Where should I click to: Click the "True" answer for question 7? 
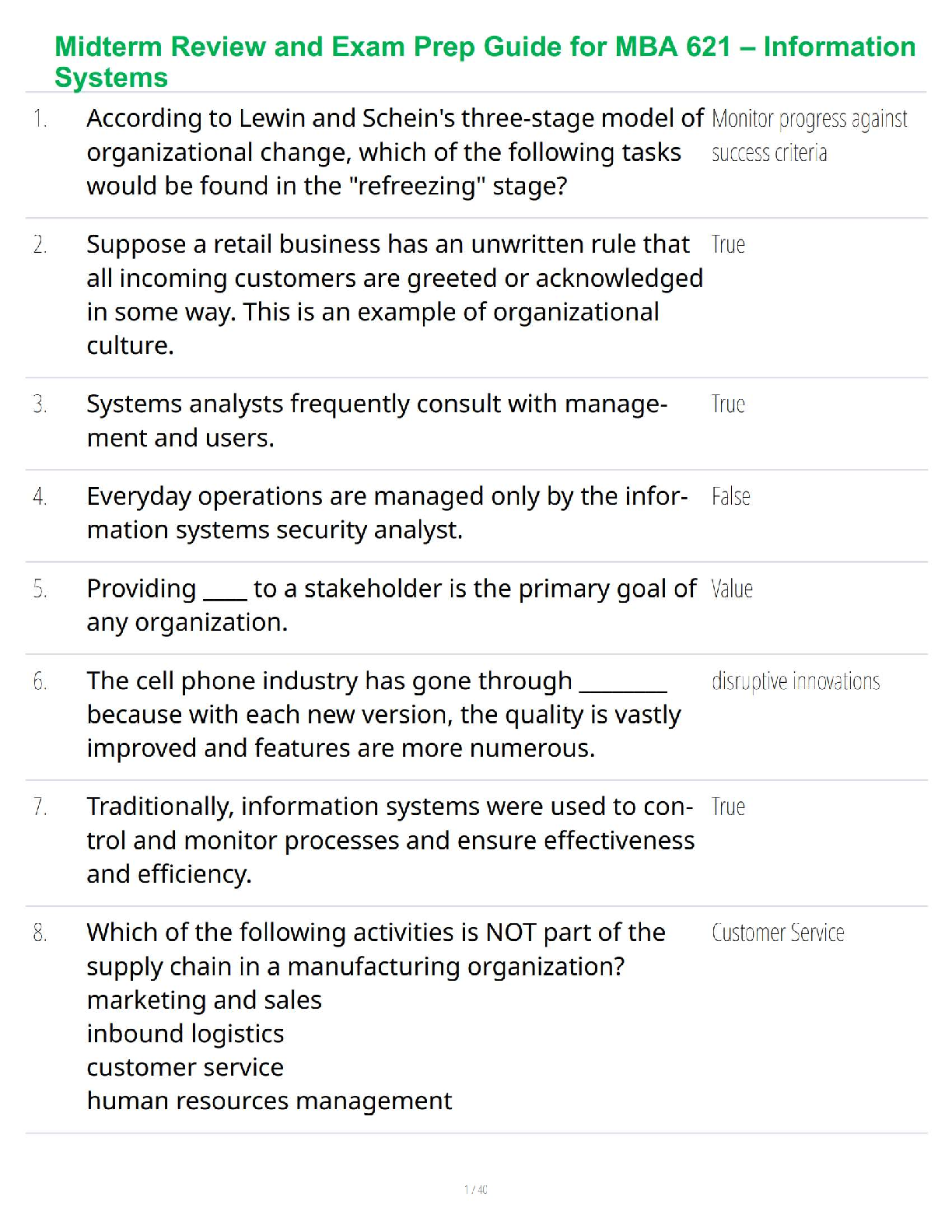728,807
